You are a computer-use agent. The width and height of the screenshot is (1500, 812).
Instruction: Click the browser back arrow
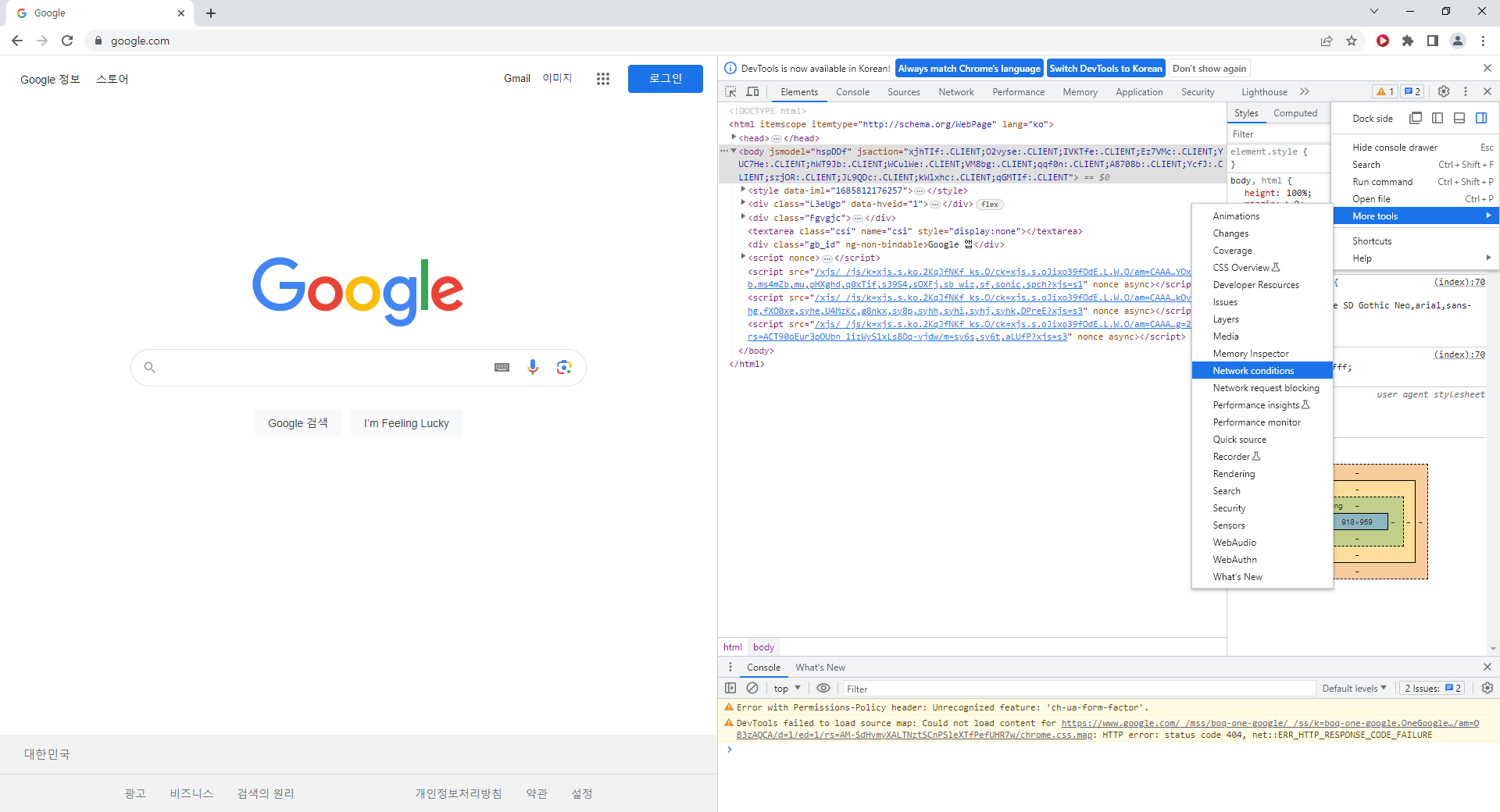coord(17,41)
